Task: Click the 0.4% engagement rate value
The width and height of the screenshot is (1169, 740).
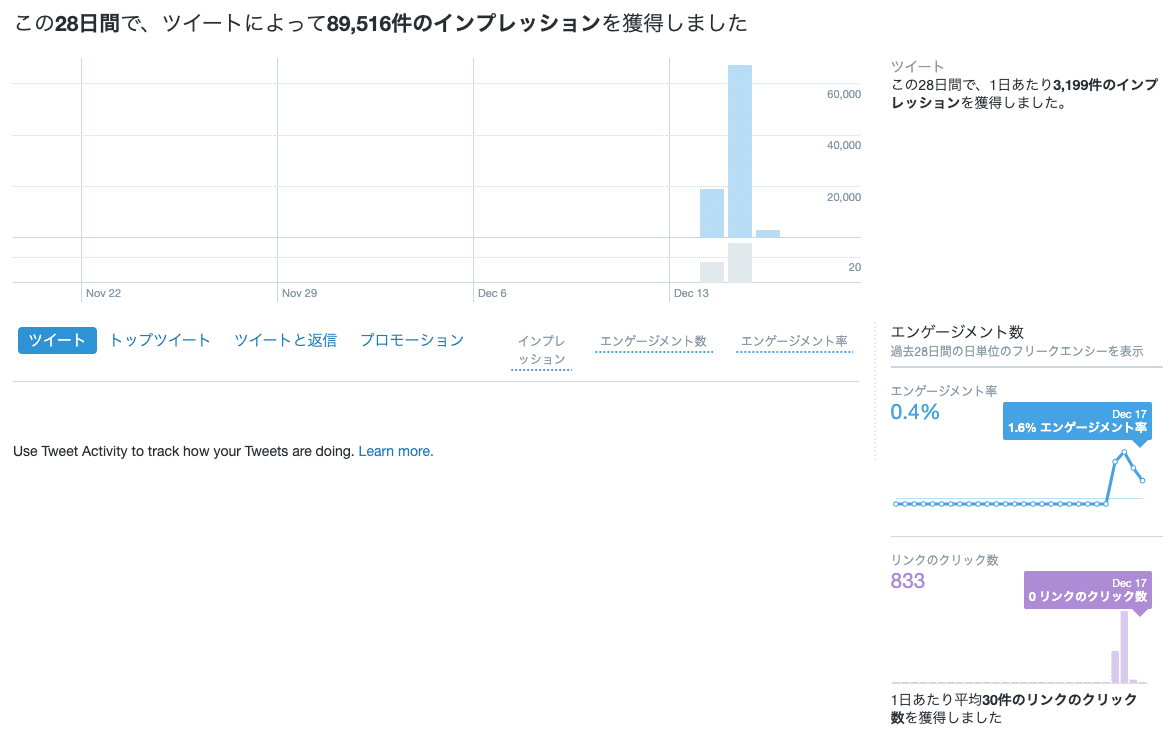Action: (x=915, y=411)
